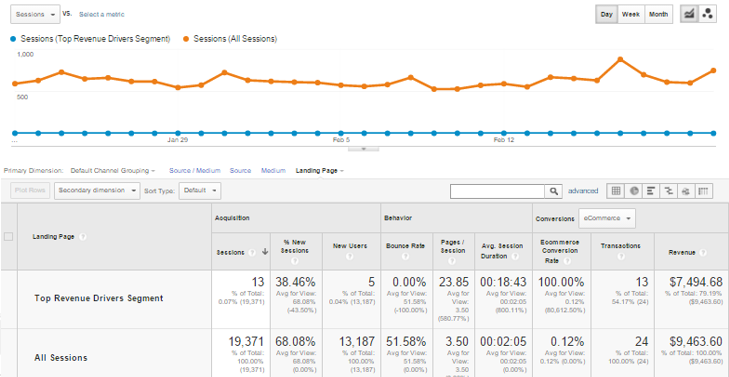Image resolution: width=729 pixels, height=377 pixels.
Task: Open the Sessions metric dropdown
Action: click(35, 14)
